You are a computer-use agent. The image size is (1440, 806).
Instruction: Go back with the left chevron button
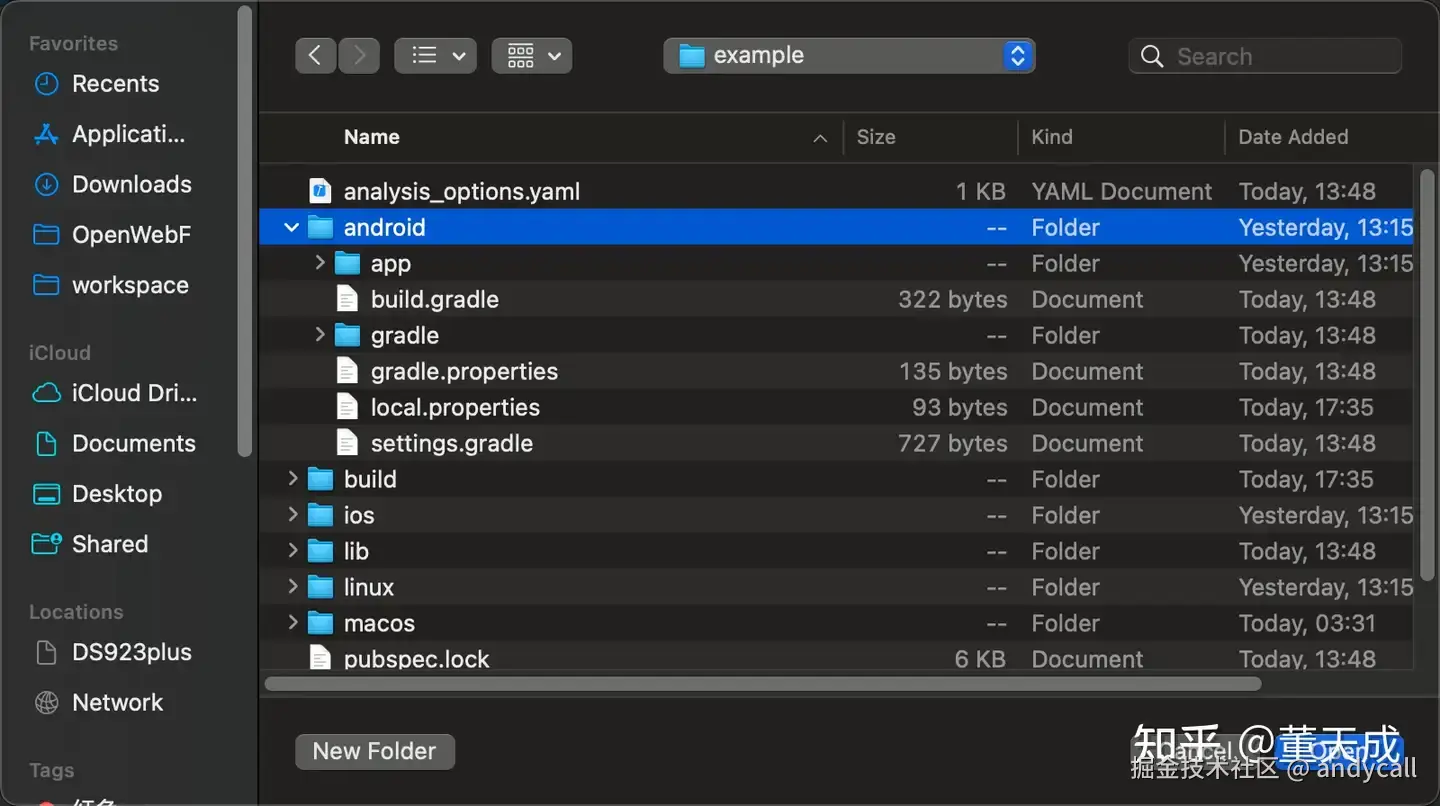click(x=315, y=56)
